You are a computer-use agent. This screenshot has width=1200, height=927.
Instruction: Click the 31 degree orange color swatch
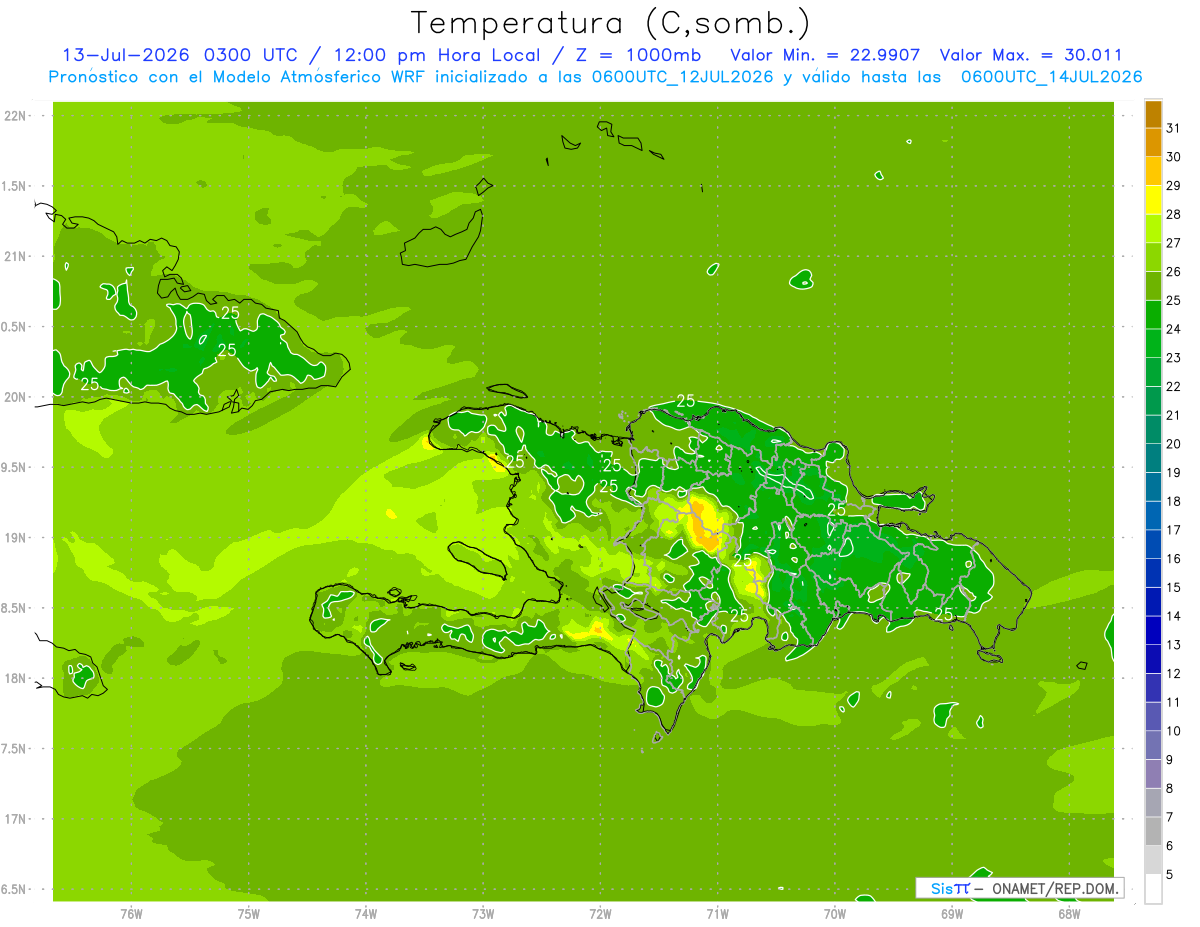[1153, 142]
